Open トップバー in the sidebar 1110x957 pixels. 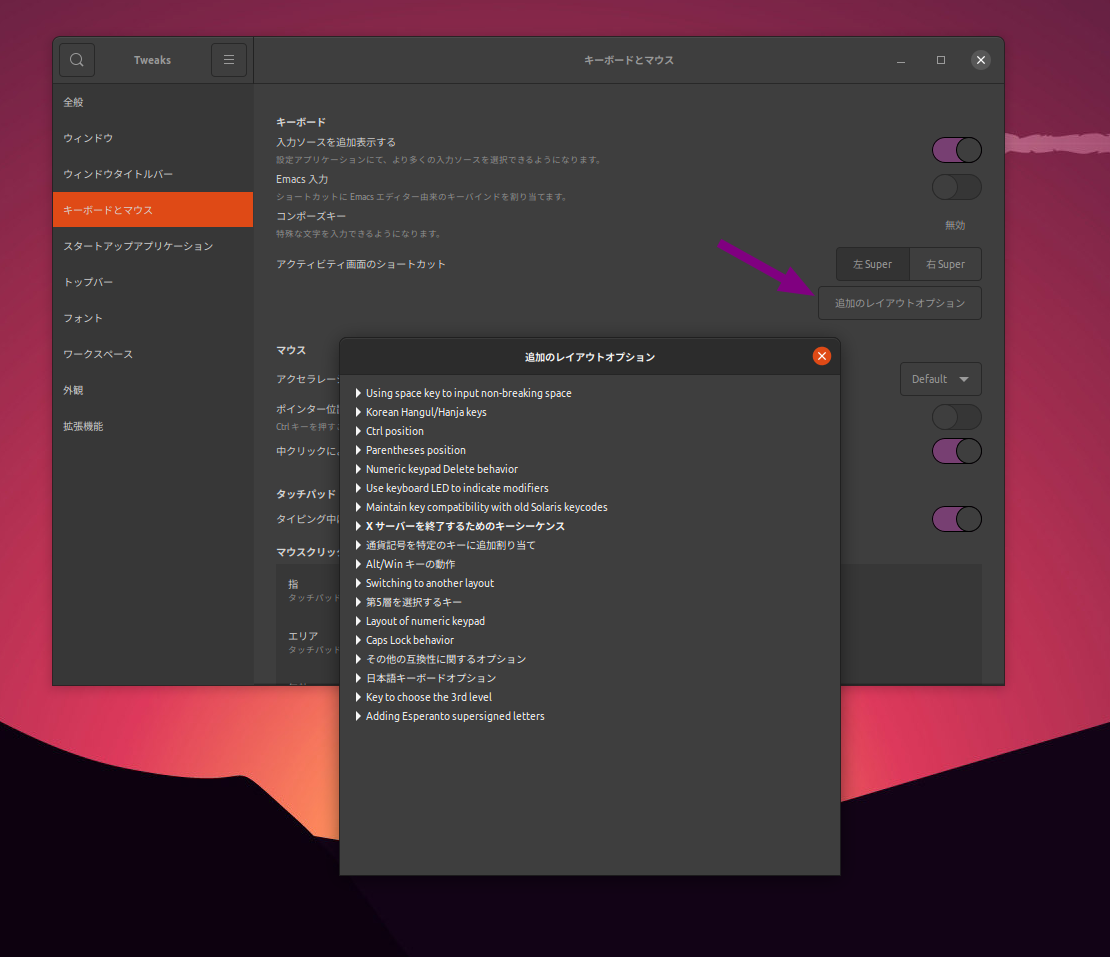click(x=153, y=282)
